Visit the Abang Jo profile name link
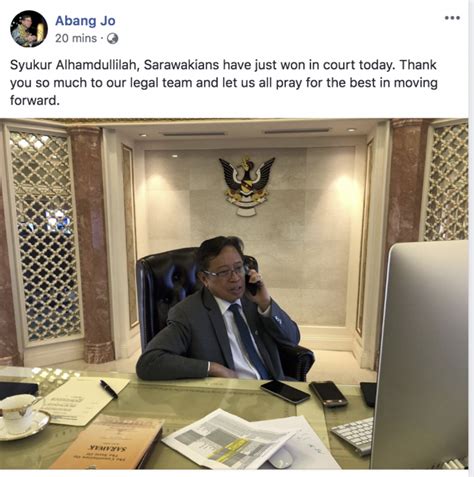The height and width of the screenshot is (477, 474). click(85, 21)
